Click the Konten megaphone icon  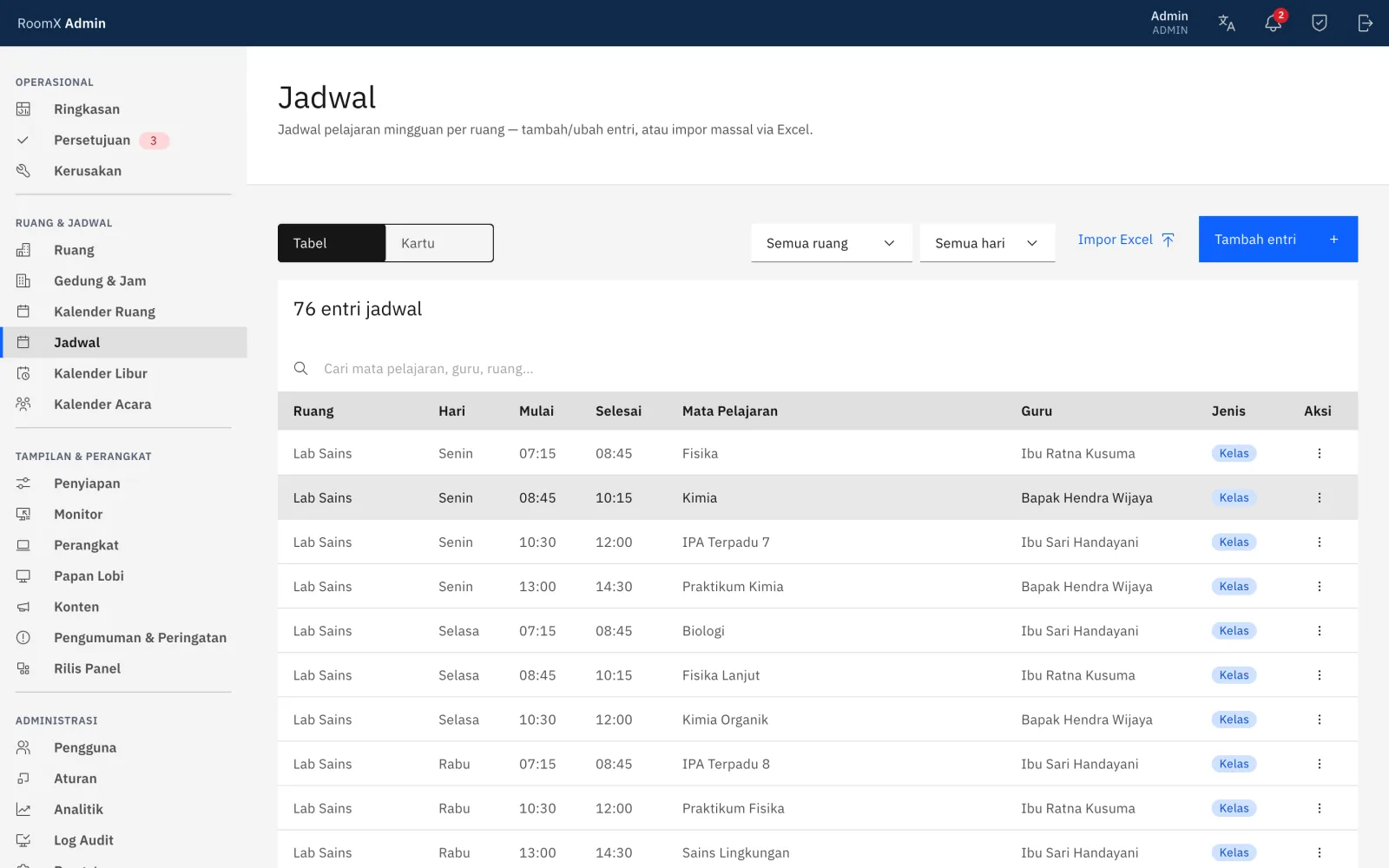point(23,607)
